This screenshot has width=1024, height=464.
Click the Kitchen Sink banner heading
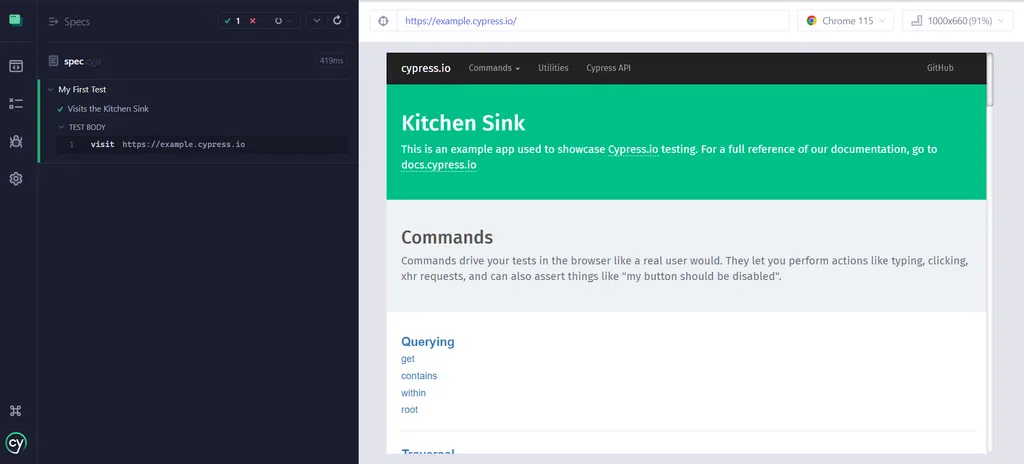click(463, 123)
